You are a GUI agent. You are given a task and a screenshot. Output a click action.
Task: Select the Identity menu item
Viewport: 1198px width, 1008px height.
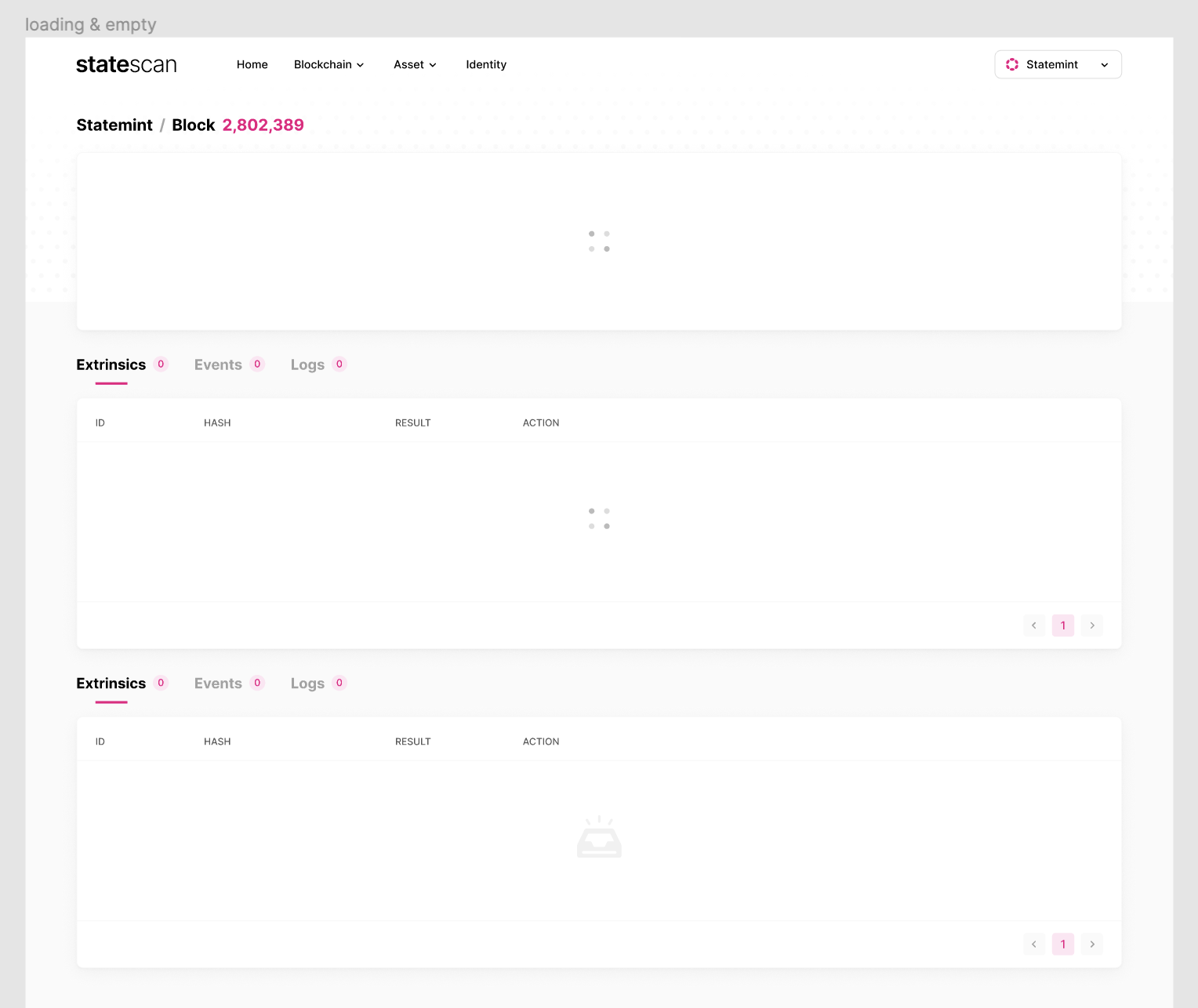485,64
